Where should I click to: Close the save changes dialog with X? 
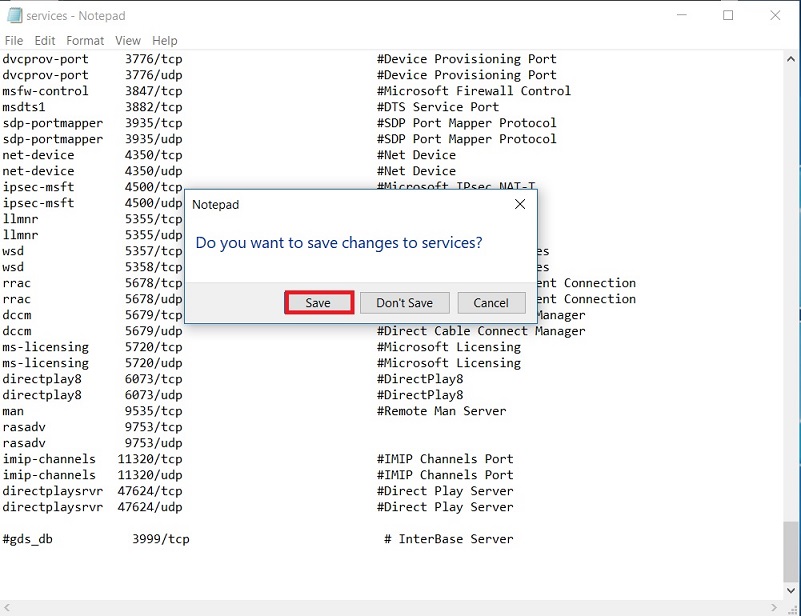(519, 204)
